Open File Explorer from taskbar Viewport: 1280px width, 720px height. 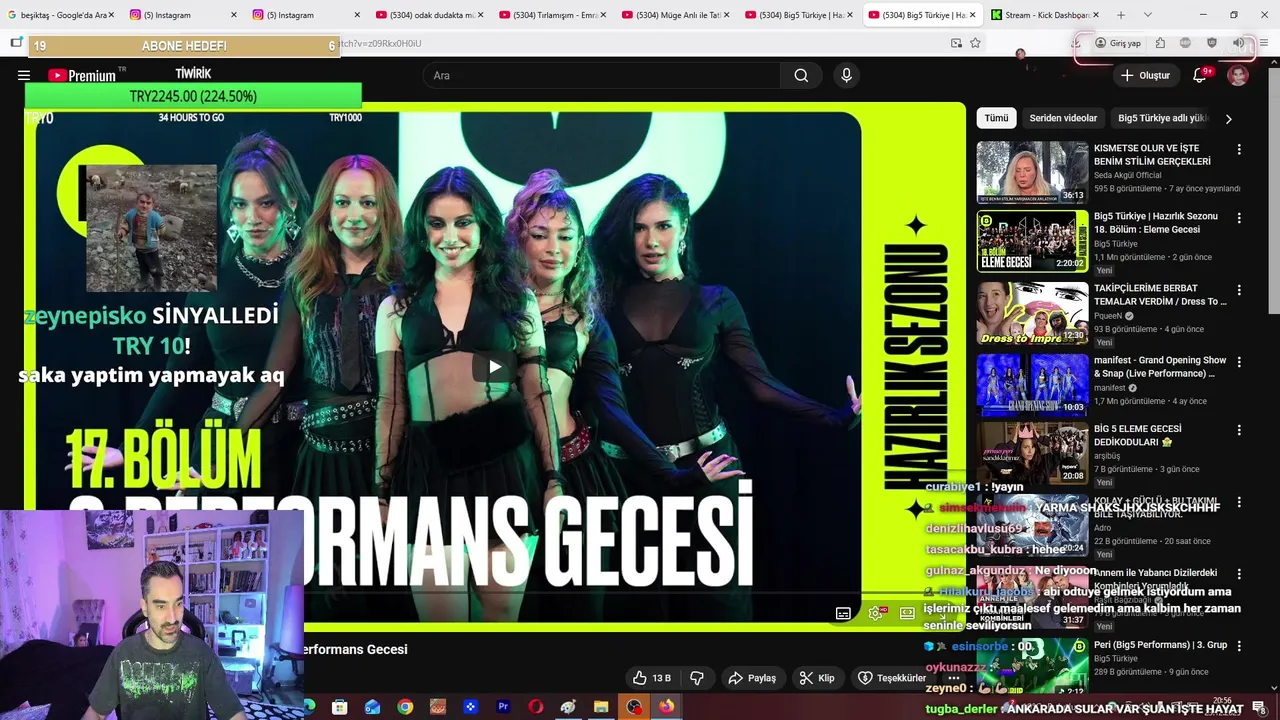coord(601,707)
